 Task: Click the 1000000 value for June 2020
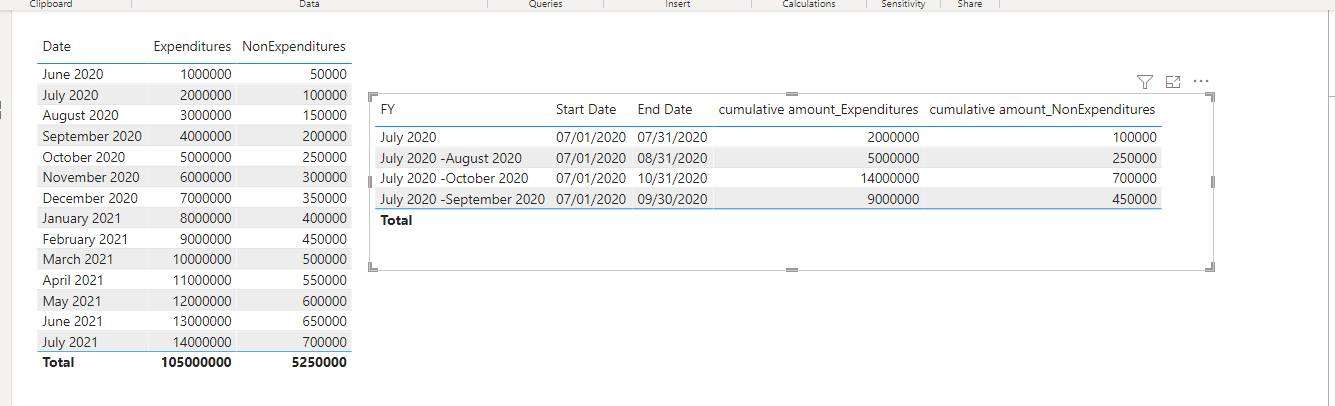[x=206, y=74]
